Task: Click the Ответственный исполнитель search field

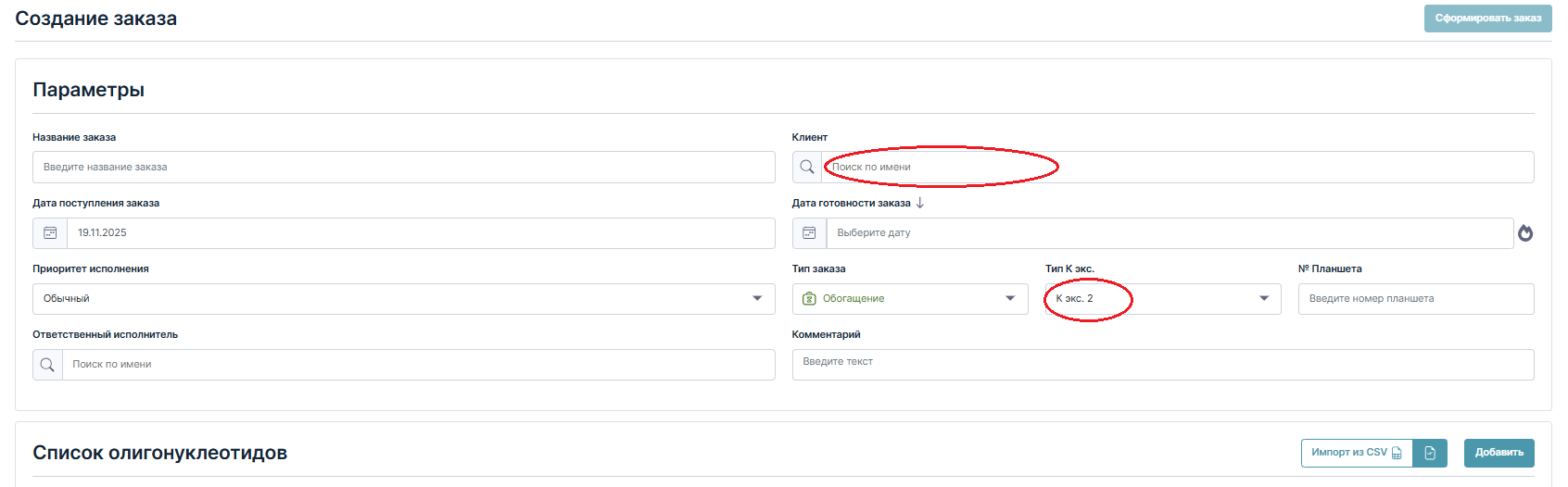Action: tap(419, 365)
